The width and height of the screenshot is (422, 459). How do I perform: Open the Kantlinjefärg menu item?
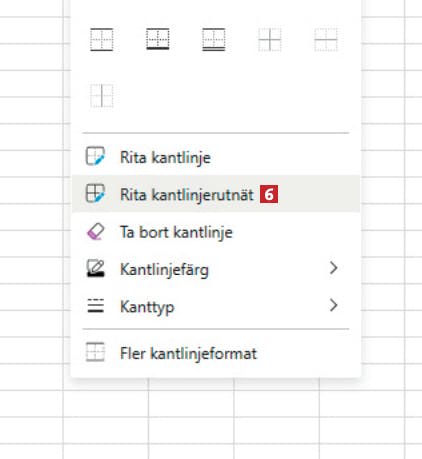pyautogui.click(x=216, y=269)
